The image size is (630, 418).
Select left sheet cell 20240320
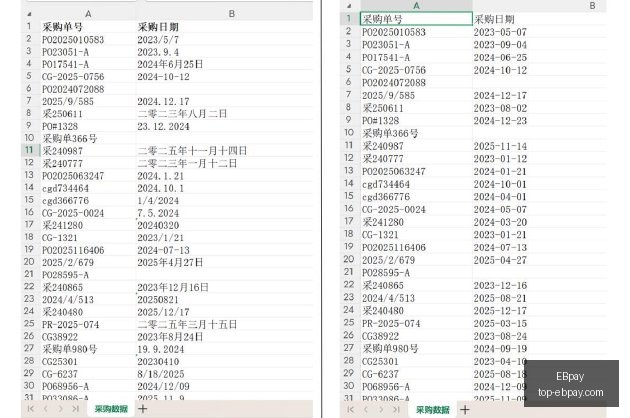[224, 225]
